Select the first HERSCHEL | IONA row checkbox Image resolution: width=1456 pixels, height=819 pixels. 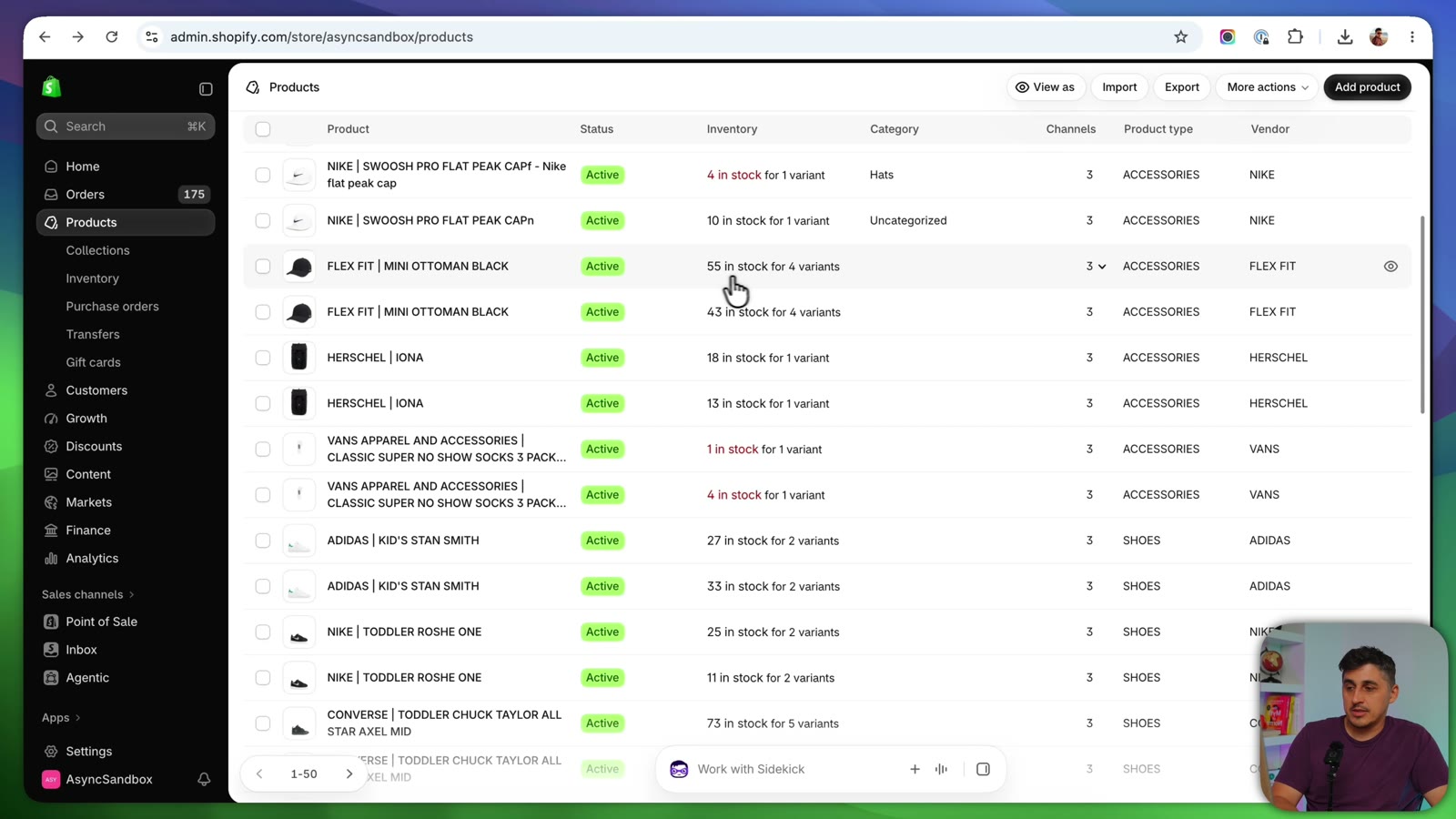pos(263,358)
